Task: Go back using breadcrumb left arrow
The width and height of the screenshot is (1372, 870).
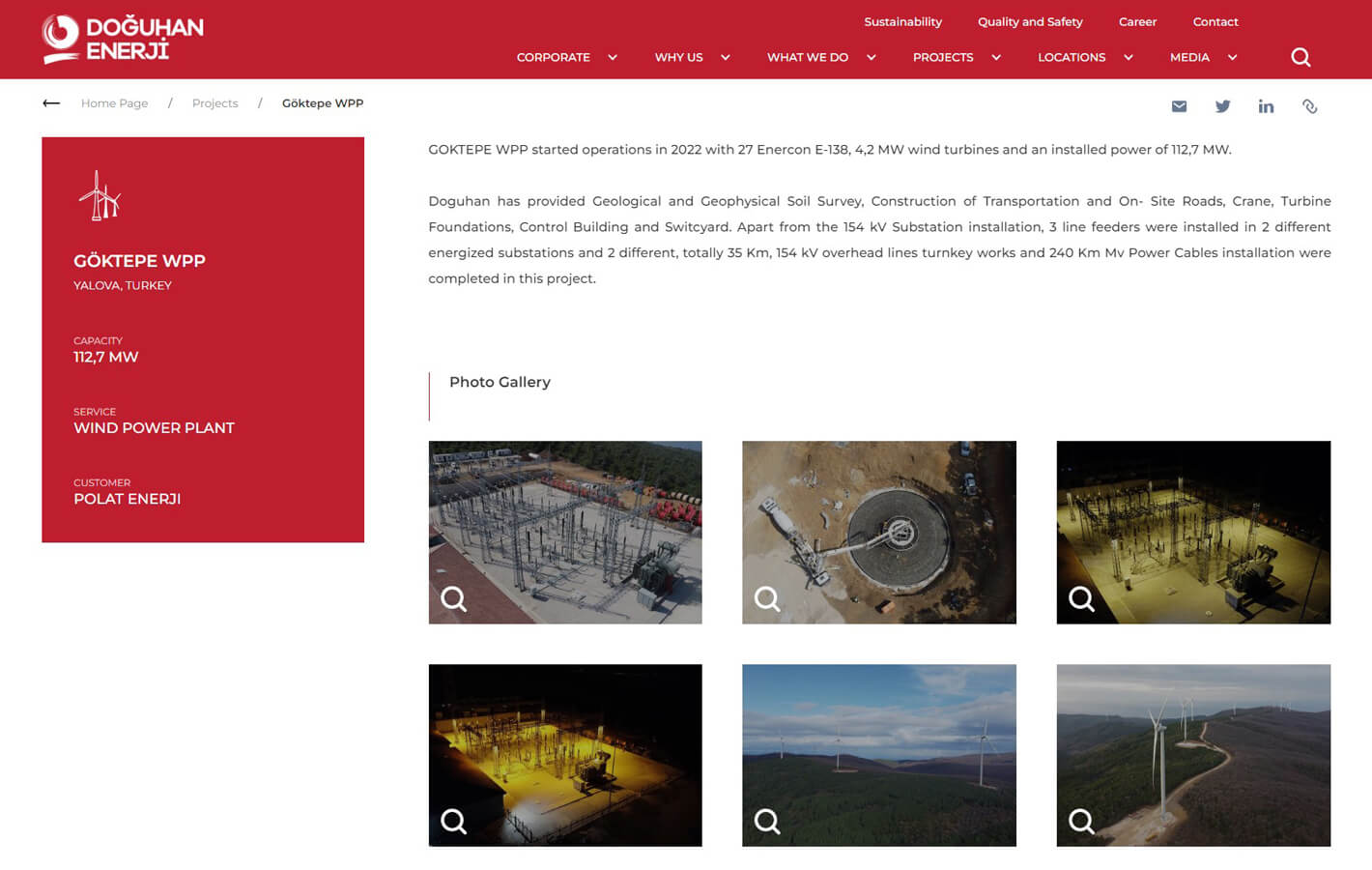Action: [51, 103]
